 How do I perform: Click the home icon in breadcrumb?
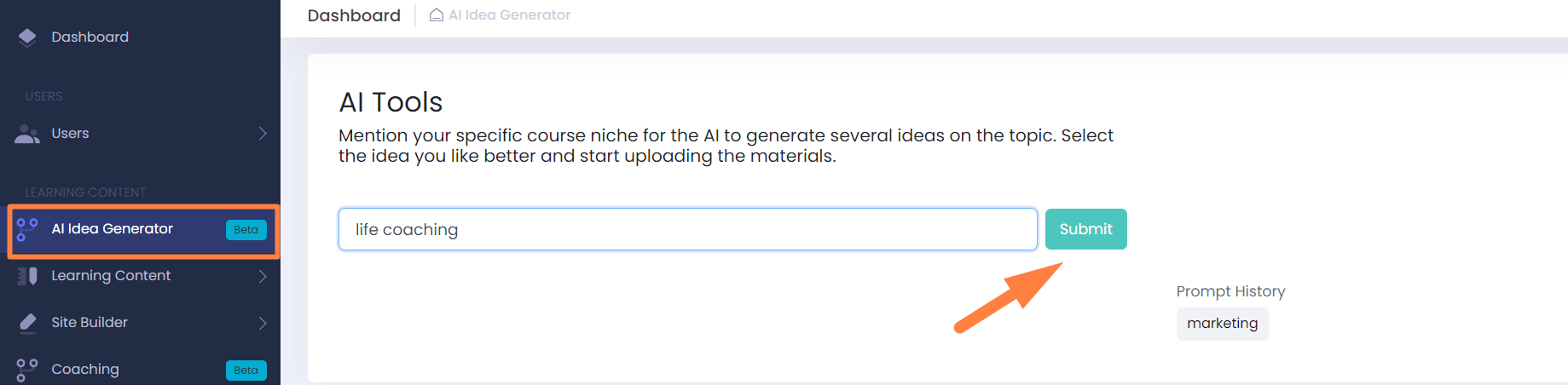coord(437,14)
